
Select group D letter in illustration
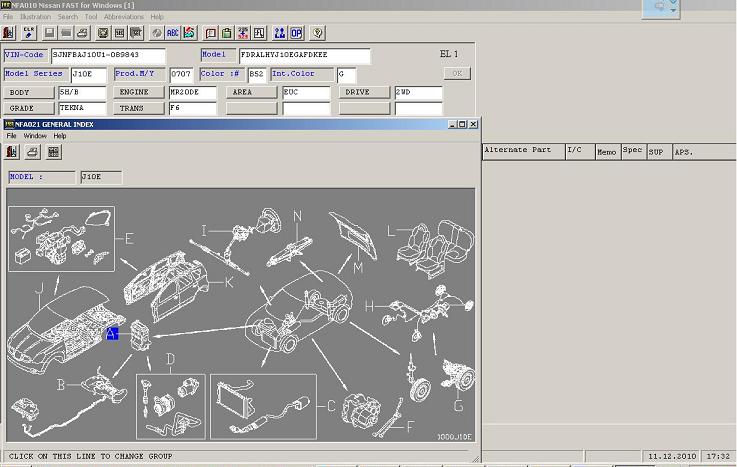coord(170,359)
